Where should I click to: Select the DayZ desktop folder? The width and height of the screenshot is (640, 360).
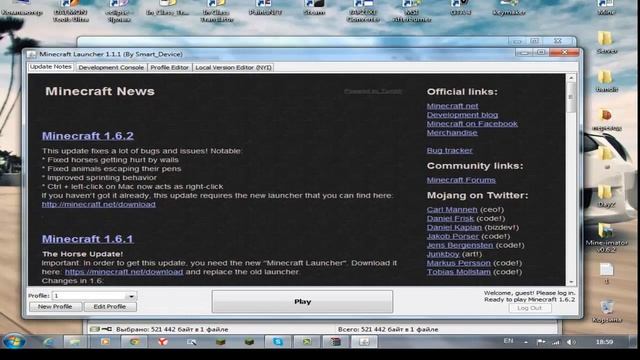(x=606, y=196)
